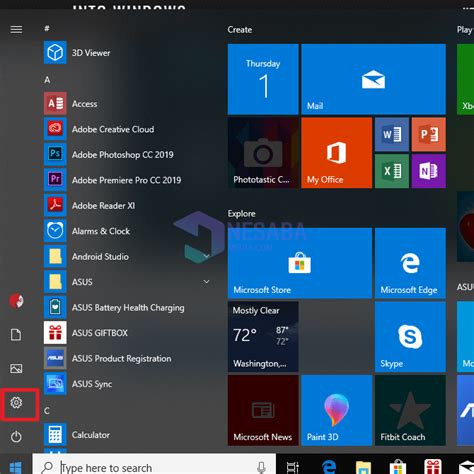Click the Explore group title

point(241,214)
